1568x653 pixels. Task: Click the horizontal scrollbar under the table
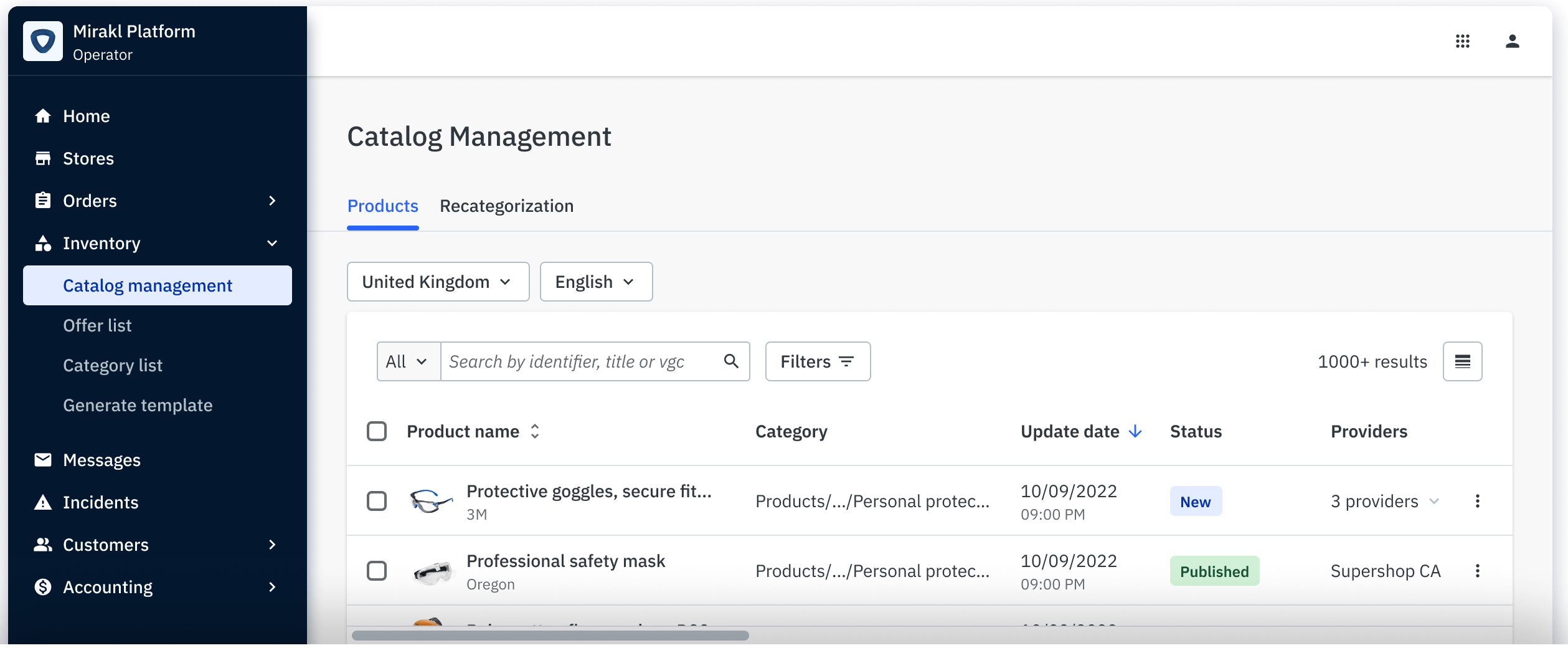click(550, 636)
